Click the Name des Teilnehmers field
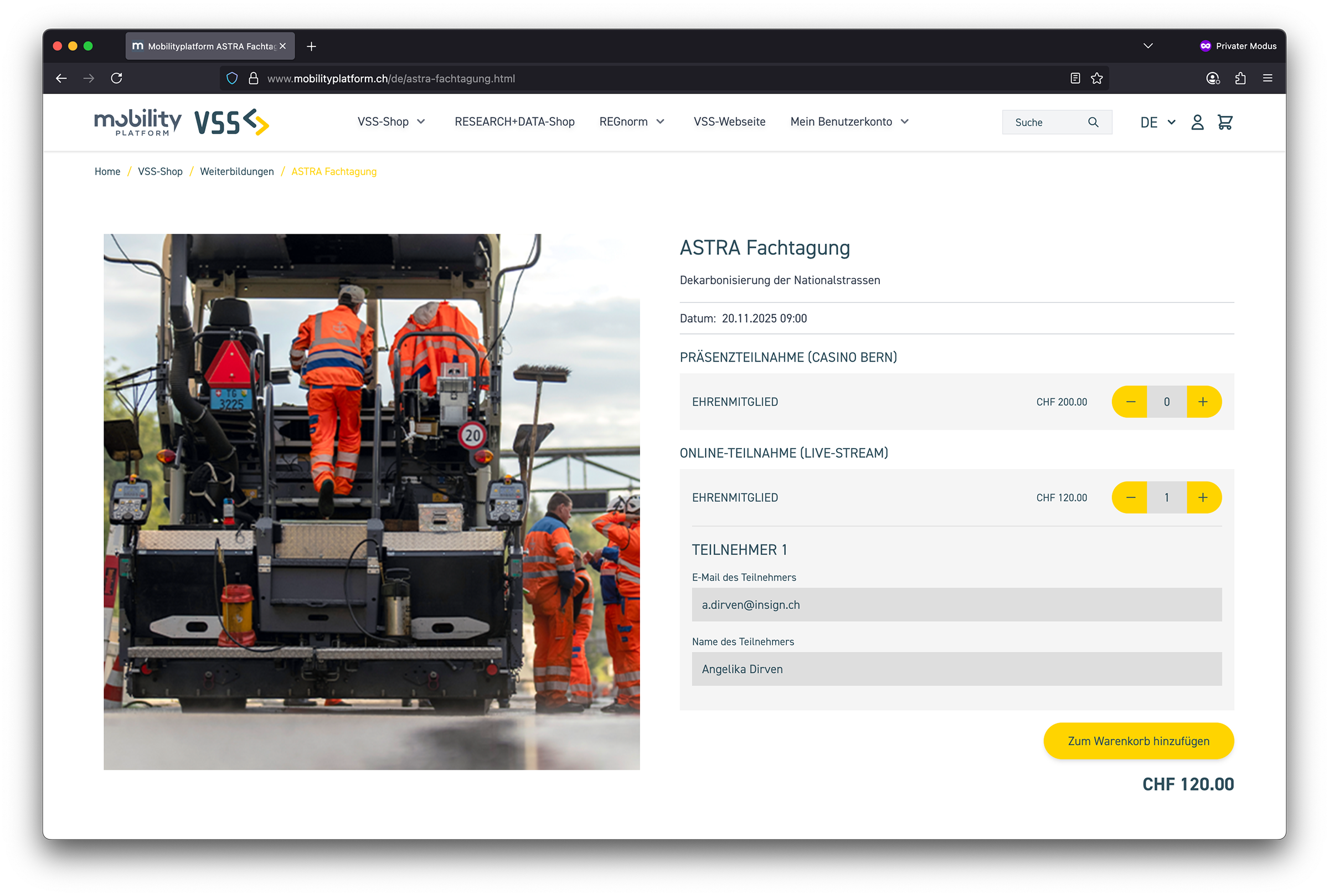The image size is (1329, 896). [956, 668]
